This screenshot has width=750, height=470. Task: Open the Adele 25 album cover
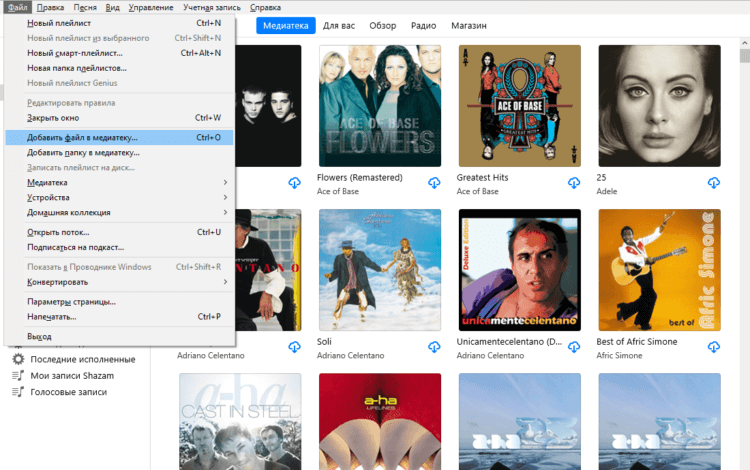tap(659, 106)
